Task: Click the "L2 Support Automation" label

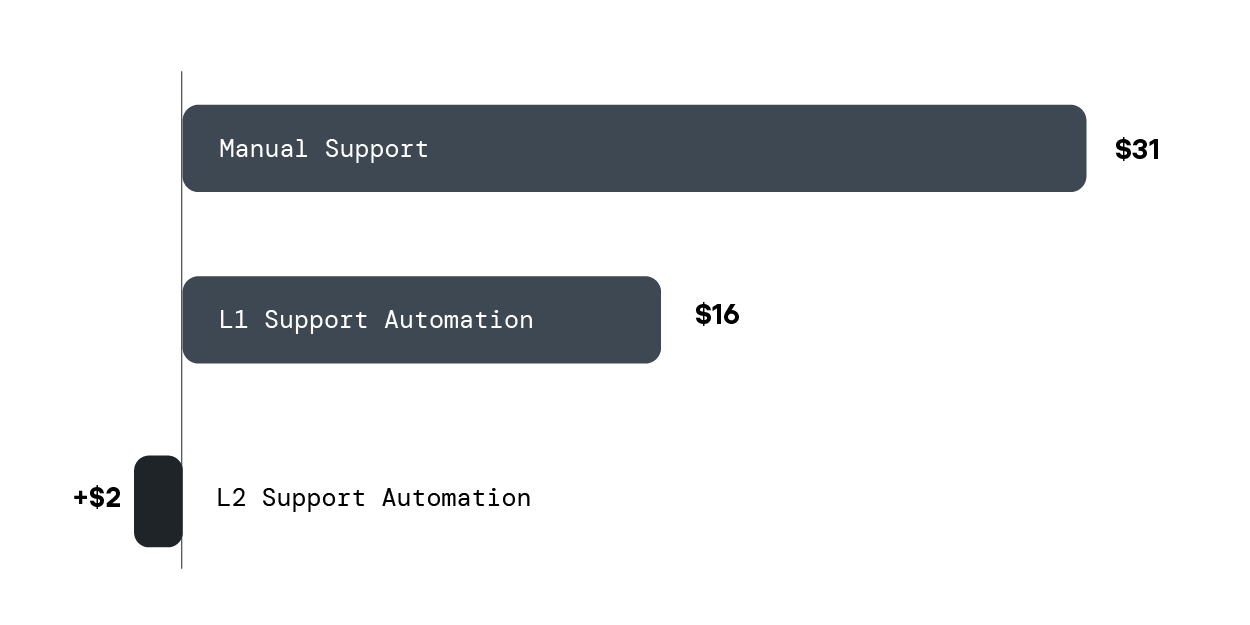Action: point(374,498)
